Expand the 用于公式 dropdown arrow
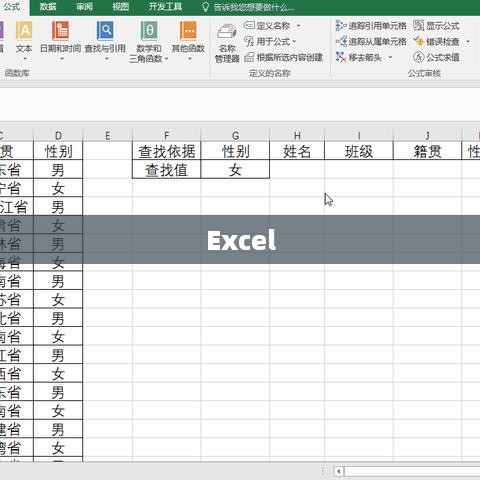The width and height of the screenshot is (480, 480). coord(294,42)
